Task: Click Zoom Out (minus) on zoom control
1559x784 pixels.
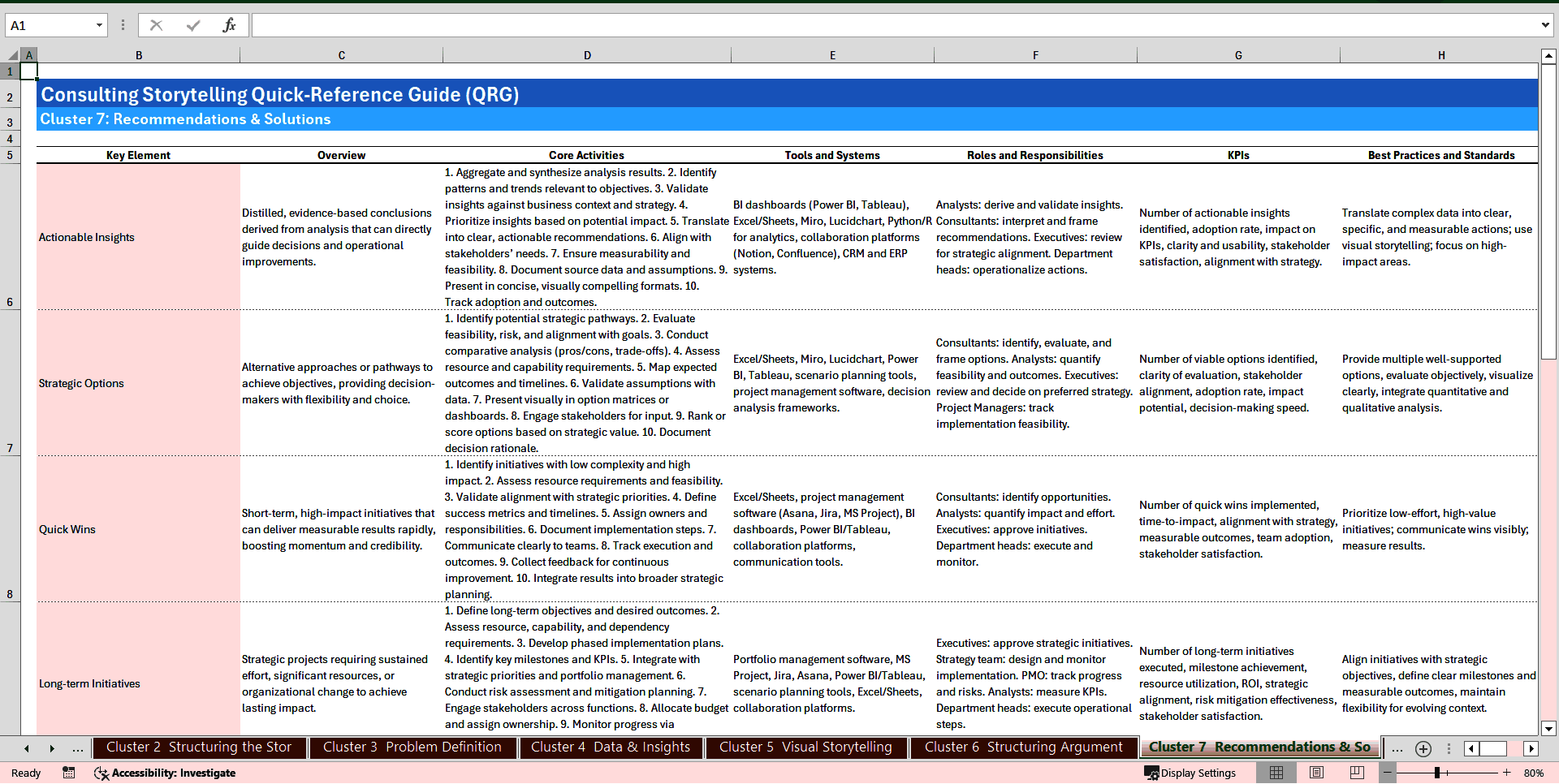Action: coord(1388,773)
